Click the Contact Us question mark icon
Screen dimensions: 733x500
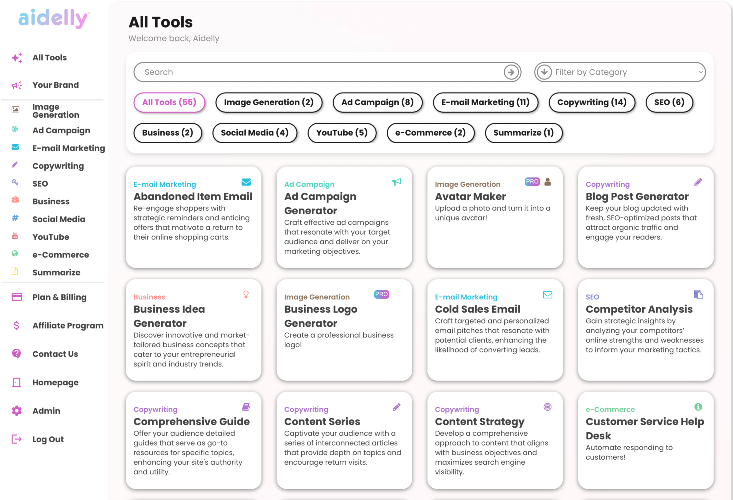(x=16, y=354)
